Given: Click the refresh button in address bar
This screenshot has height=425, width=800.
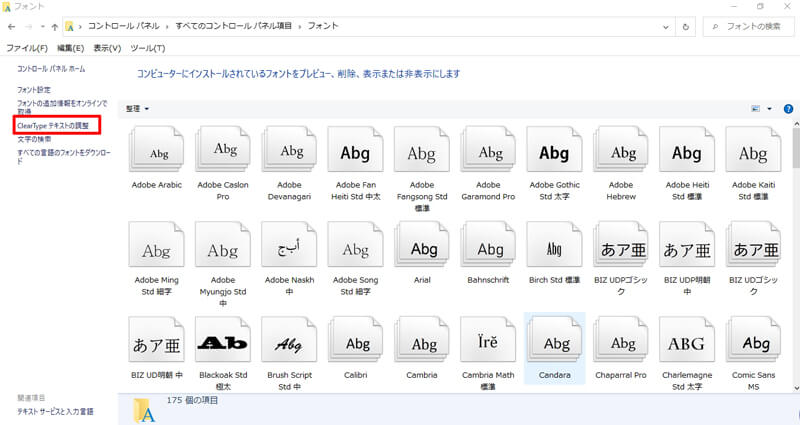Looking at the screenshot, I should [x=686, y=27].
